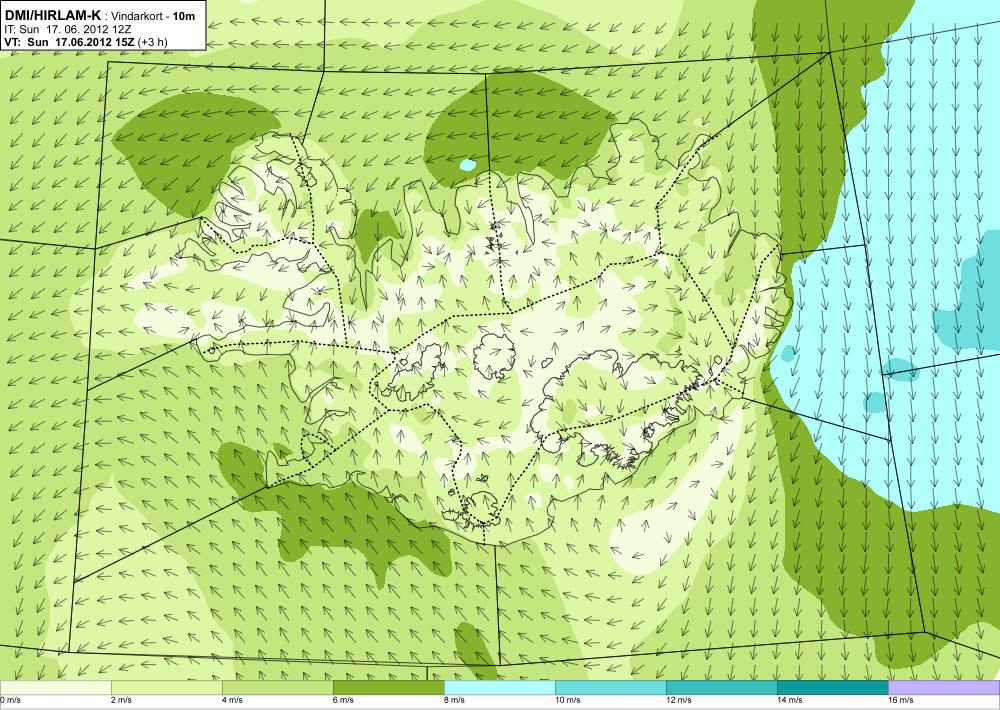Screen dimensions: 1000x710
Task: Click the '6 m/s' legend label
Action: [x=343, y=700]
